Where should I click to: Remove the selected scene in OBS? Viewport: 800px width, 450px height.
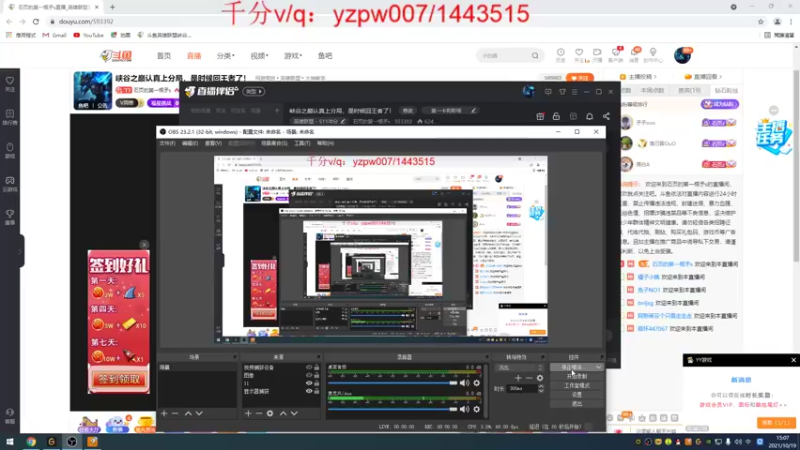pyautogui.click(x=175, y=413)
